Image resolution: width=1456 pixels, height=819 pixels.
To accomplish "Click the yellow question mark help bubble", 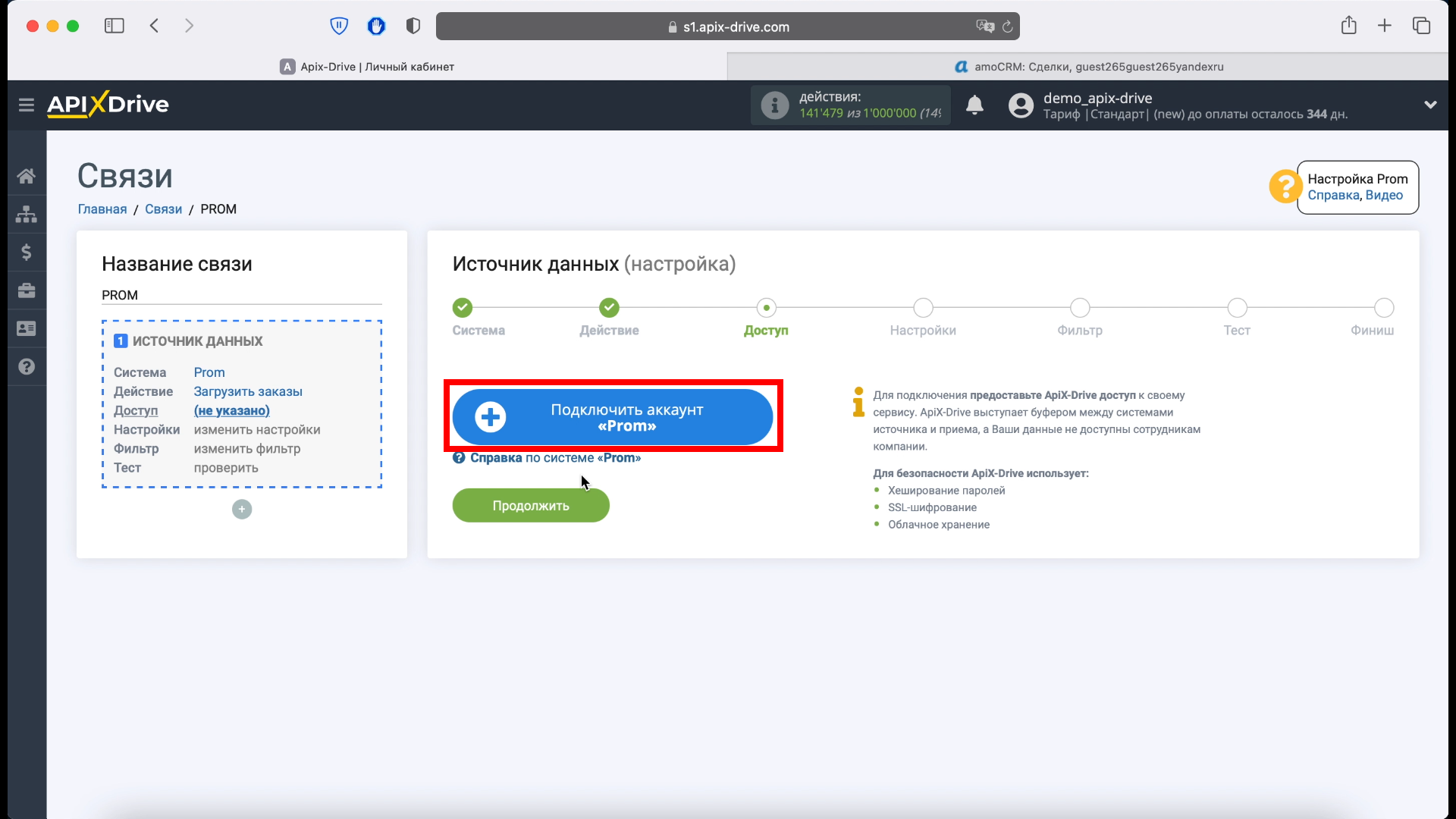I will (x=1285, y=186).
